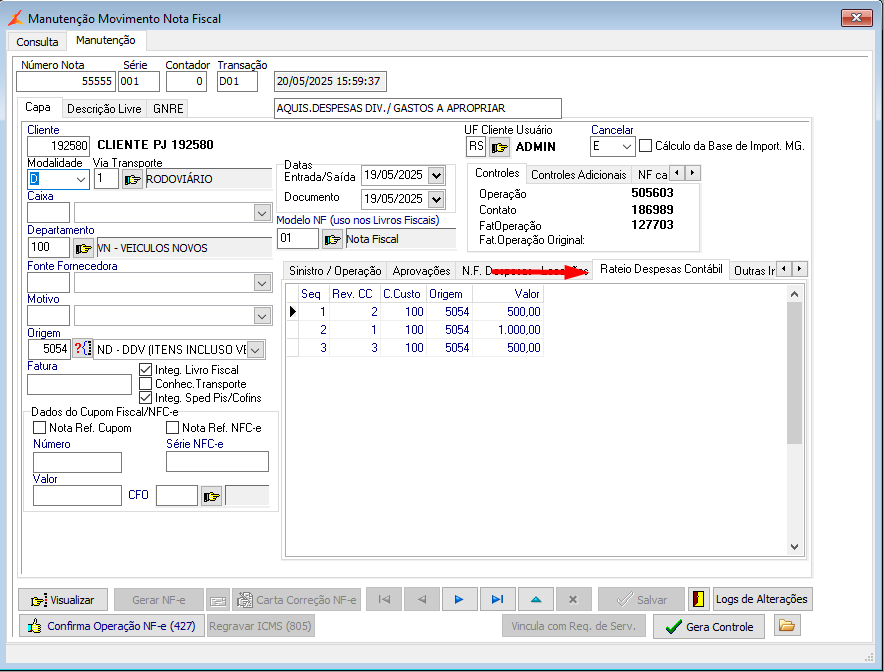Uncheck the Integ. Livro Fiscal checkbox
Screen dimensions: 884x672
[x=146, y=370]
